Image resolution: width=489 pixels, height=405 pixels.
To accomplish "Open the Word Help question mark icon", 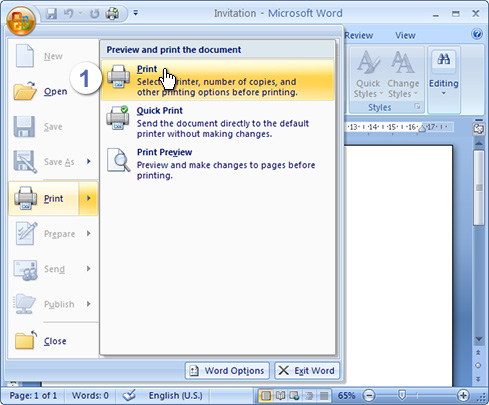I will pos(477,34).
